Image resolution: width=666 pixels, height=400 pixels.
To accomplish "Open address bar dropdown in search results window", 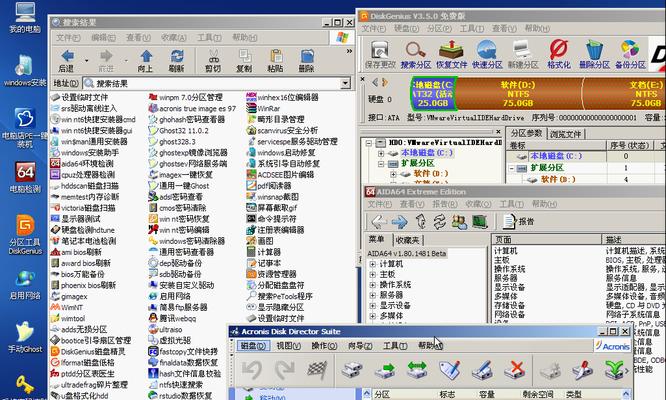I will [346, 83].
